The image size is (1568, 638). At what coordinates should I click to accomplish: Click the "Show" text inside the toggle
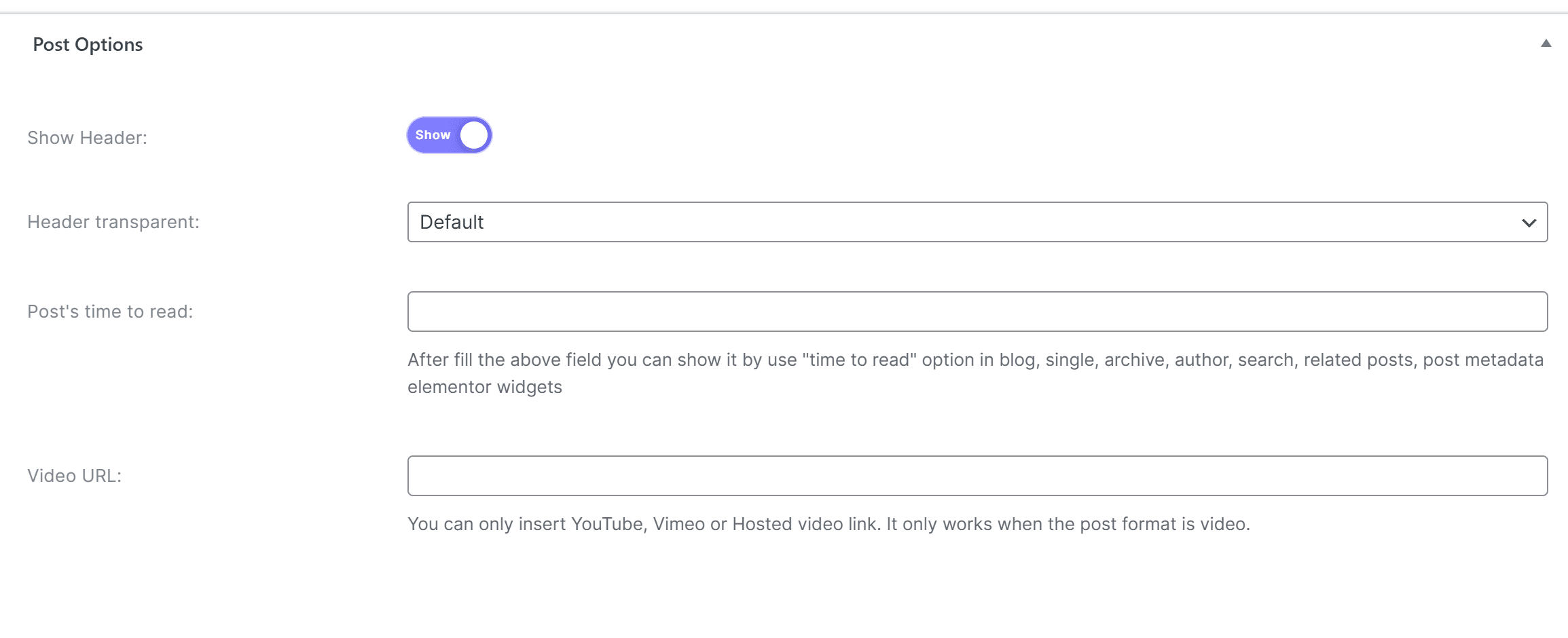coord(433,135)
